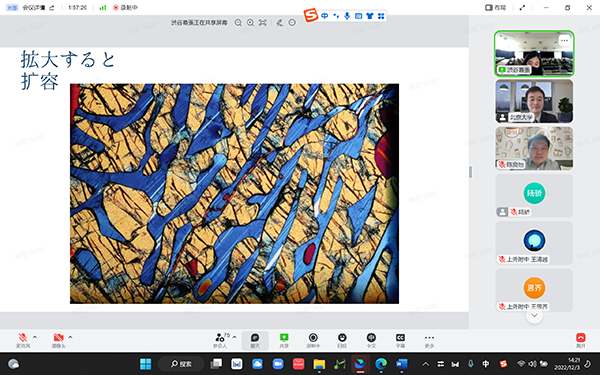Open the annotation pen tool
600x375 pixels.
[x=280, y=23]
